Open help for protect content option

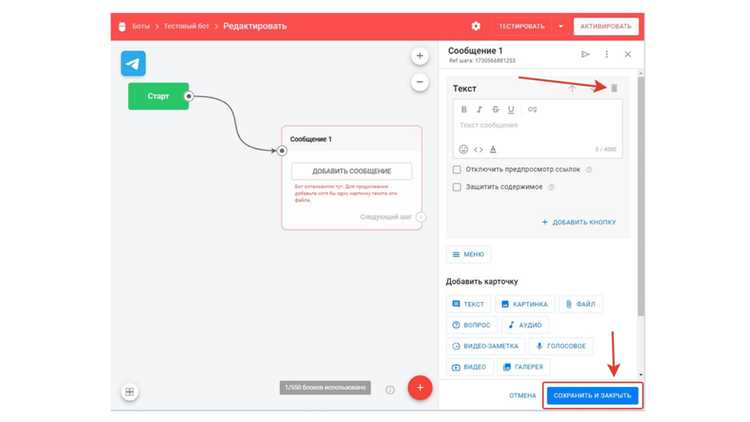(551, 187)
